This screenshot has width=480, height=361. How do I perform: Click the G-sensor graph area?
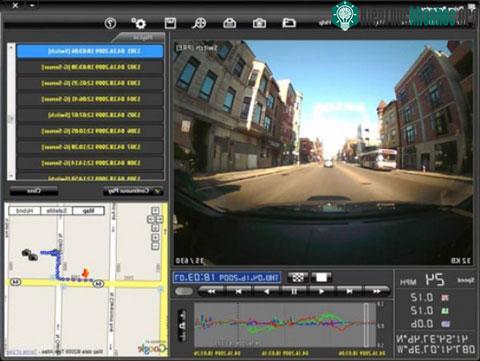point(285,325)
